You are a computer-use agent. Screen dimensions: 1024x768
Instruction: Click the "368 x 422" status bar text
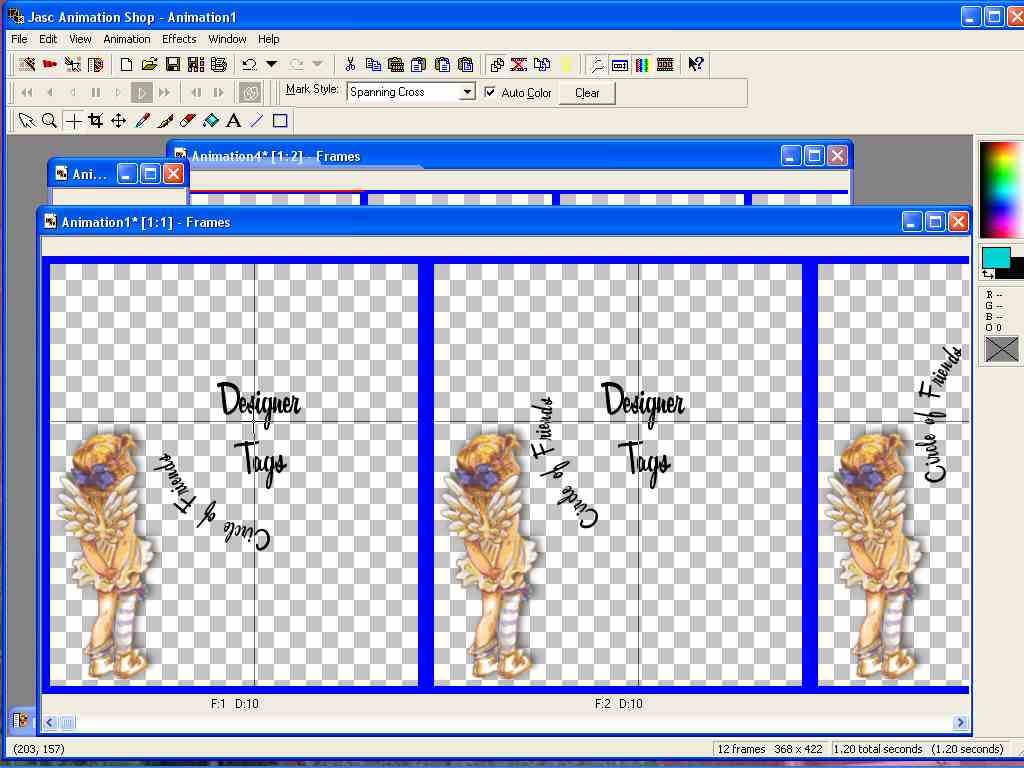click(798, 749)
